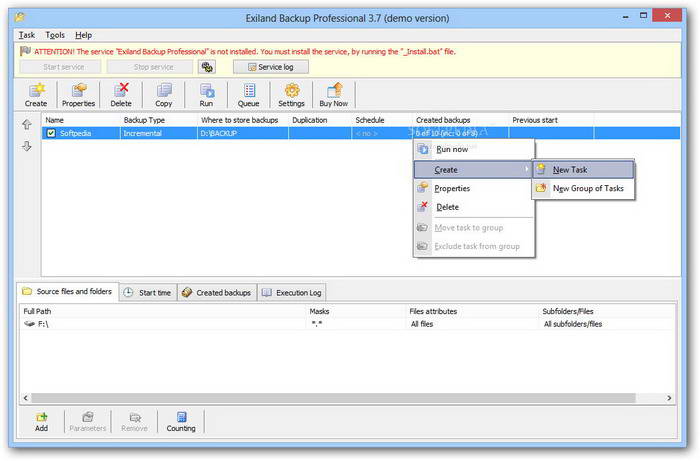Screen dimensions: 700x461
Task: Click the All files attribute cell
Action: 422,324
